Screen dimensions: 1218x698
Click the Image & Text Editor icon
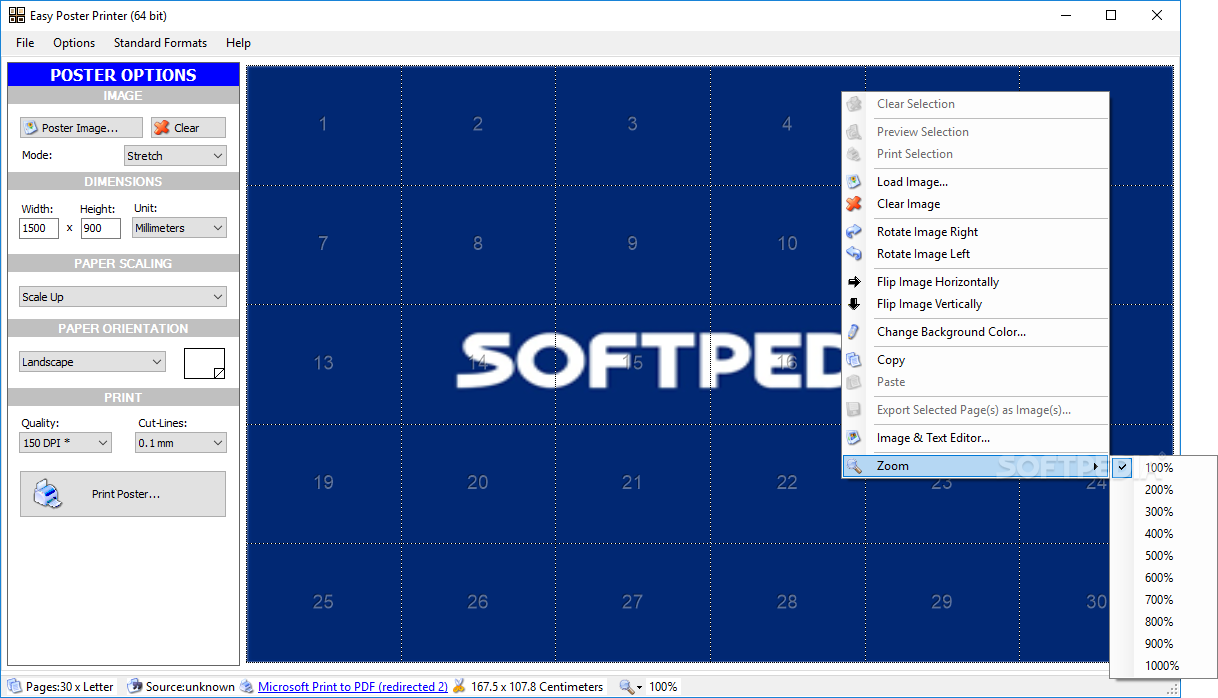click(x=853, y=438)
